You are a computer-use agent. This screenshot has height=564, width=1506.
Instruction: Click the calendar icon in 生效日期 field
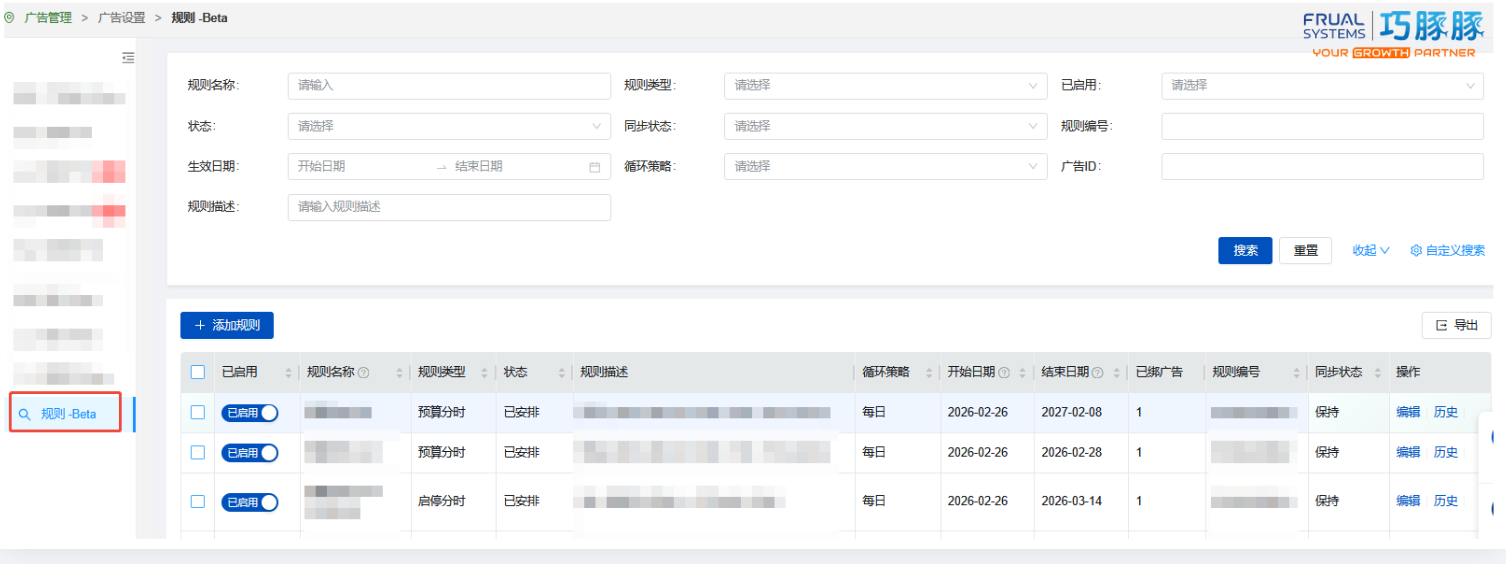[594, 167]
